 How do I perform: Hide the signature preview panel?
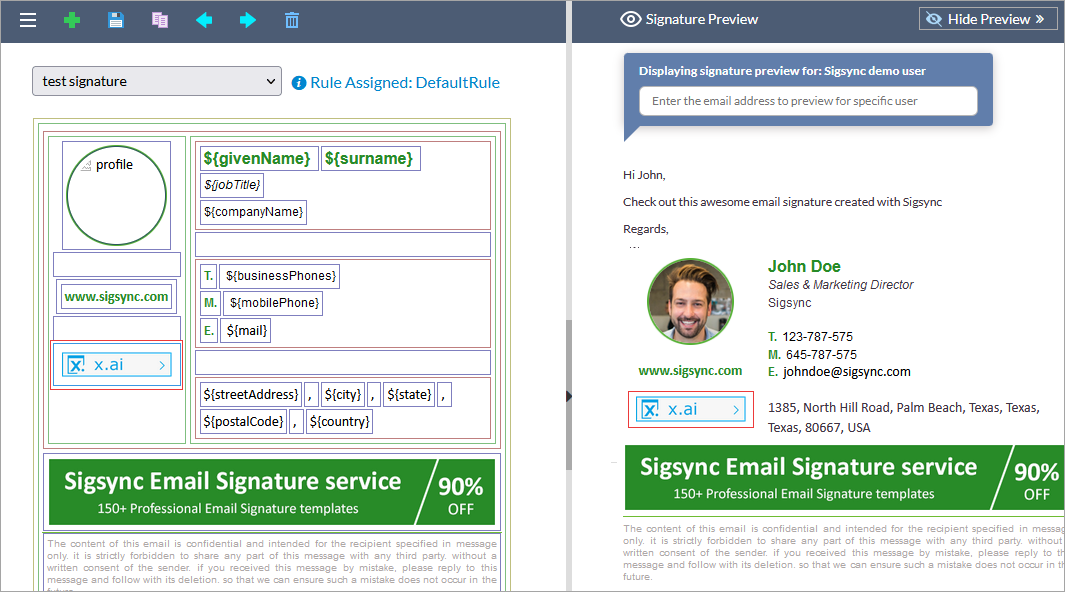coord(987,19)
